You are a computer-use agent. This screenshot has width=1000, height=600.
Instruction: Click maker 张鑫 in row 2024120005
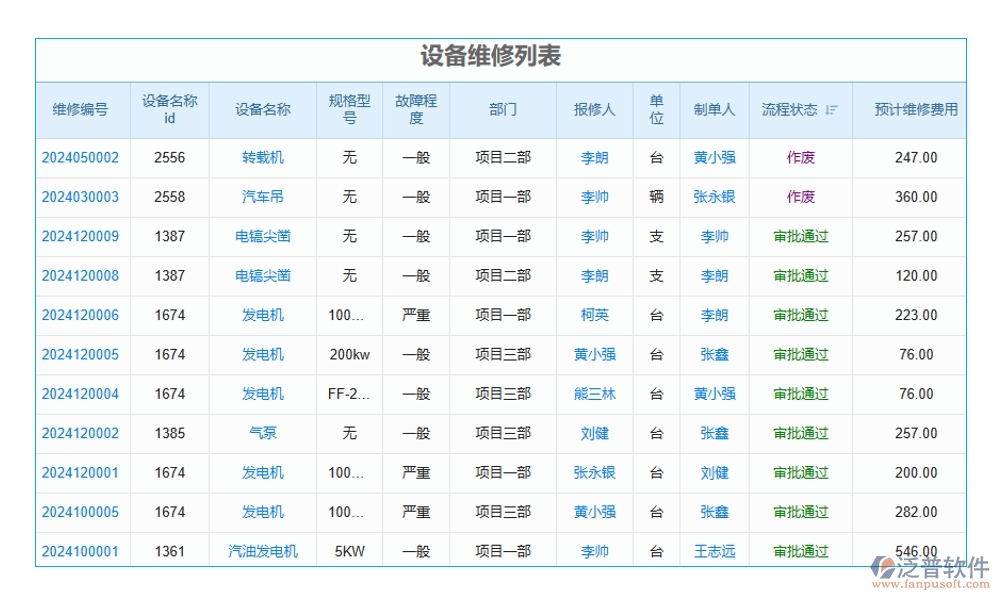(x=714, y=354)
